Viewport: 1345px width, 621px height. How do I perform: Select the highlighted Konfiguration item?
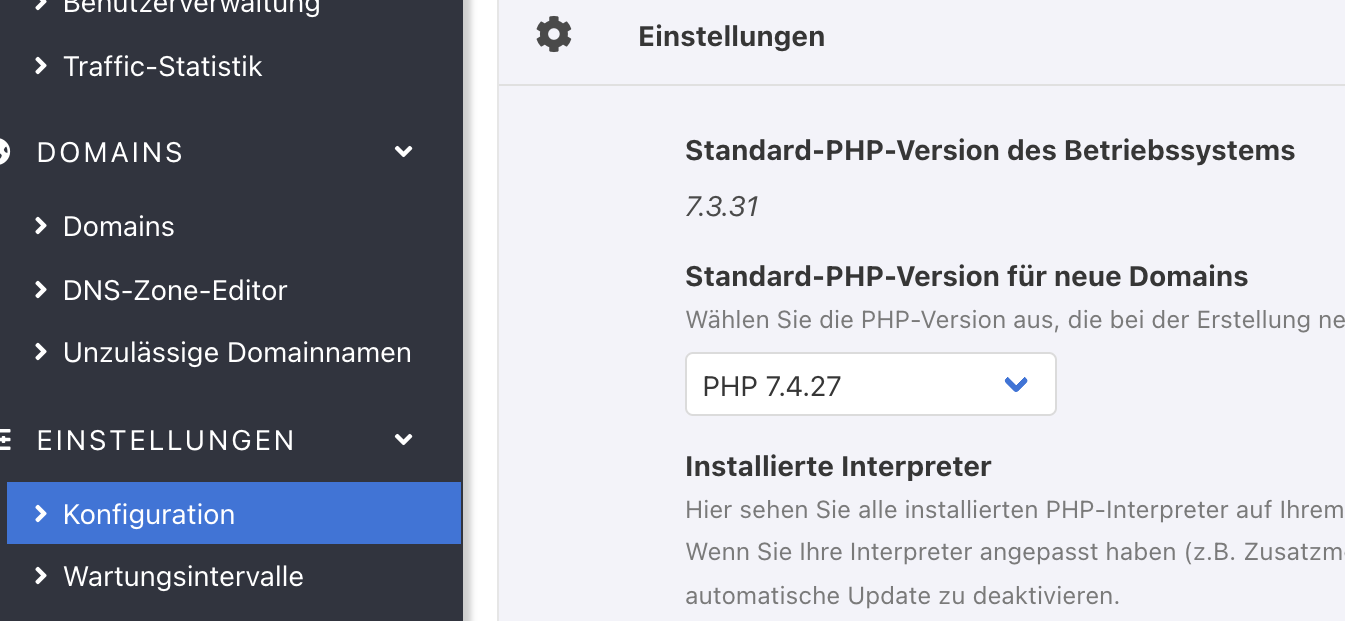point(149,514)
